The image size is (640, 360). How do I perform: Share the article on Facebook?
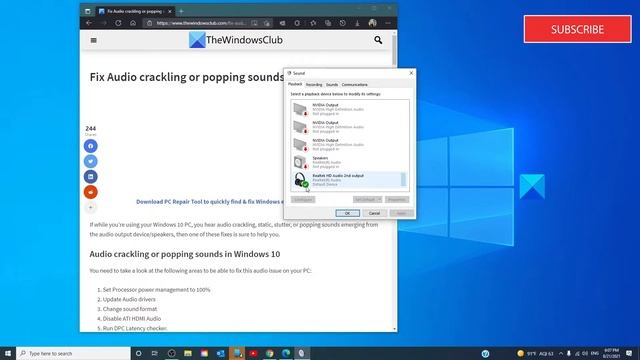[91, 146]
